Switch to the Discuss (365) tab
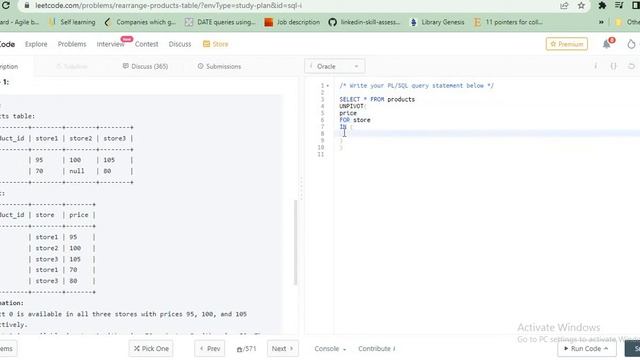640x360 pixels. 145,66
